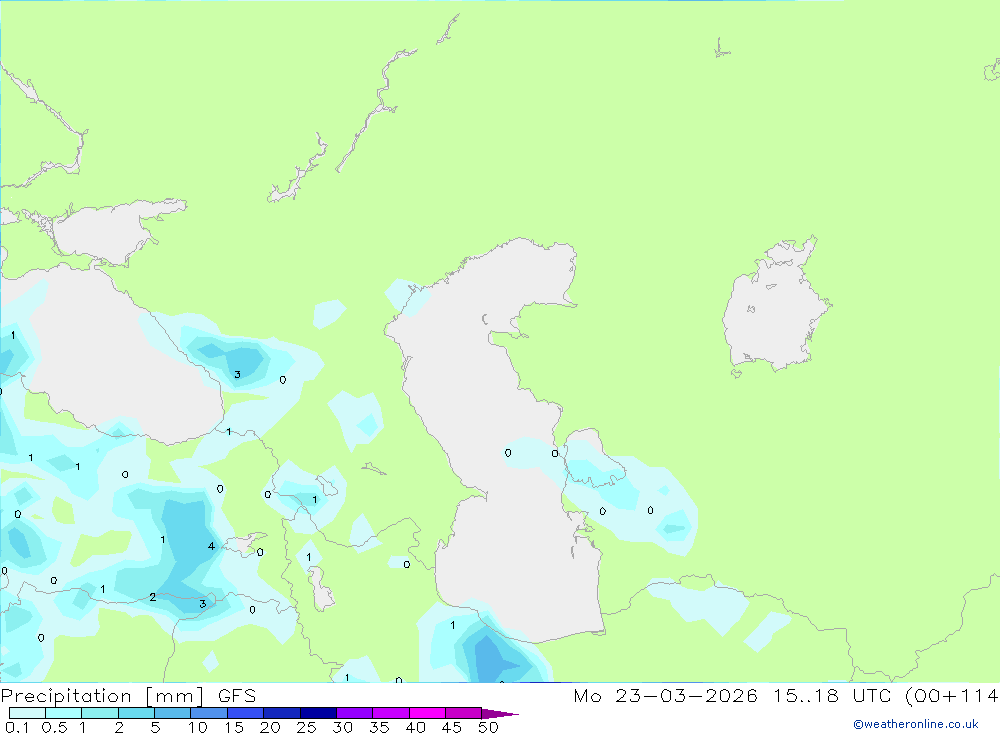Click the '25' legend scale label
1000x733 pixels.
(307, 727)
